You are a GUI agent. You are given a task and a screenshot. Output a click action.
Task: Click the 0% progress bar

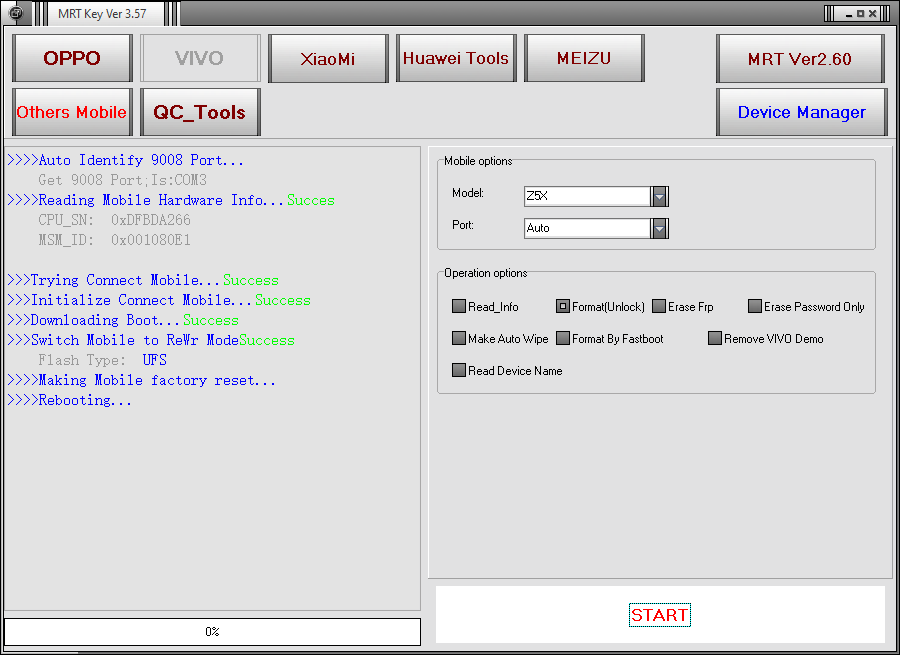212,631
